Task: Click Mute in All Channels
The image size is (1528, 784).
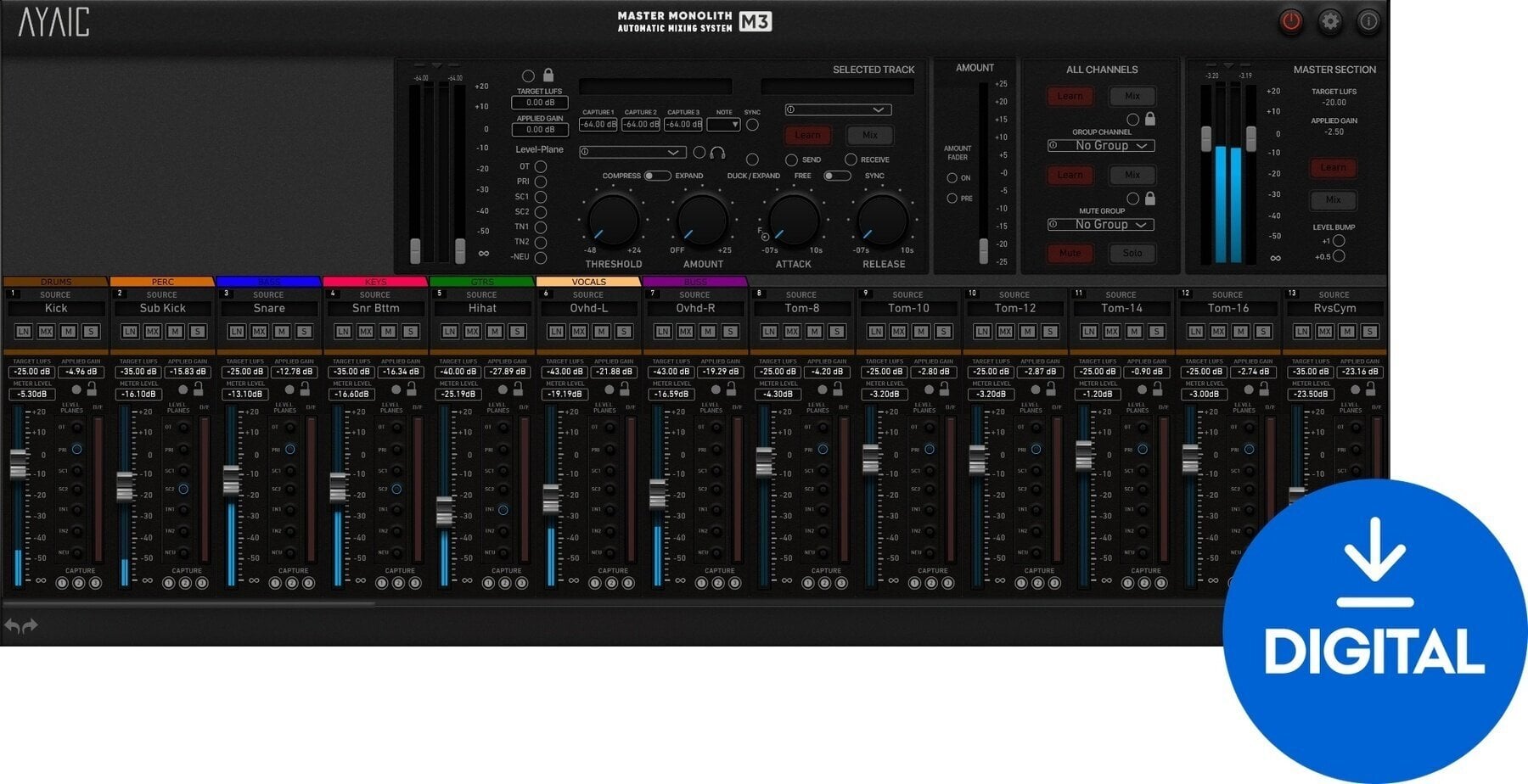Action: tap(1070, 253)
